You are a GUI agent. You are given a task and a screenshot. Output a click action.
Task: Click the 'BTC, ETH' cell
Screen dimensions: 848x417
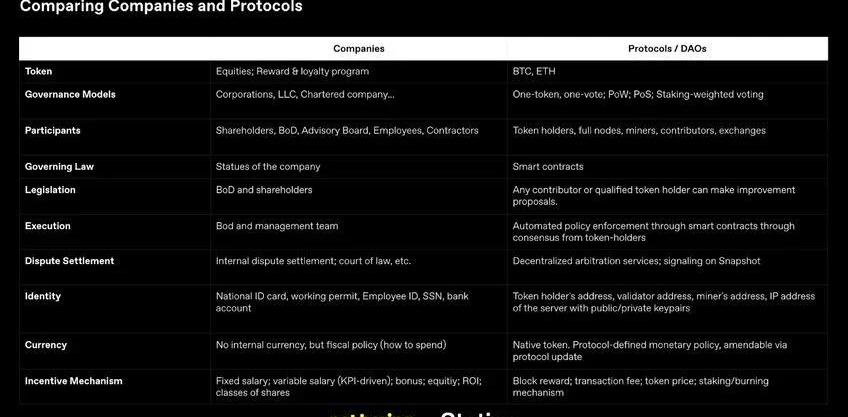pos(534,72)
